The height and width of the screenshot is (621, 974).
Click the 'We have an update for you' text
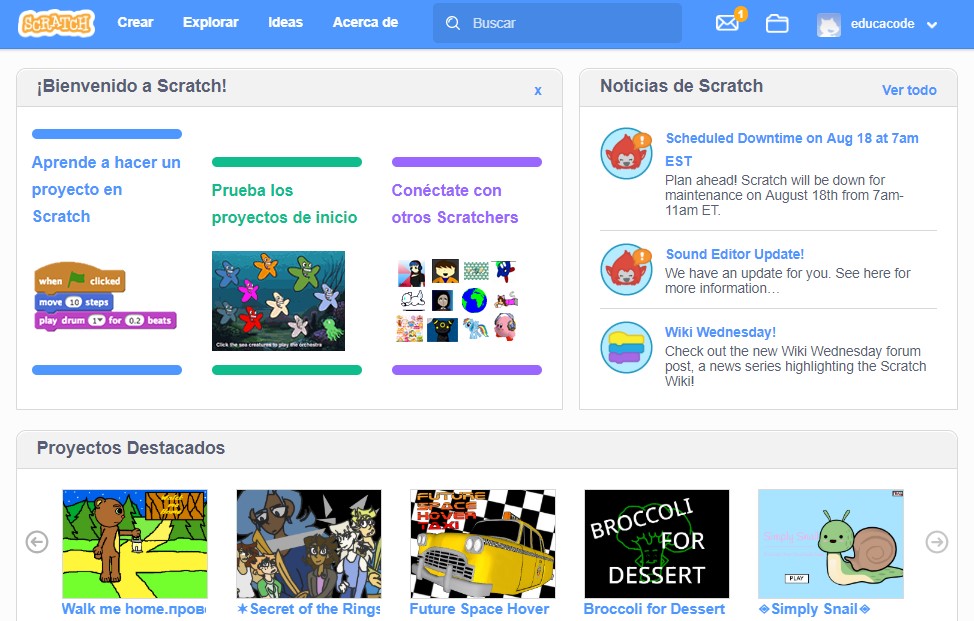[x=788, y=281]
